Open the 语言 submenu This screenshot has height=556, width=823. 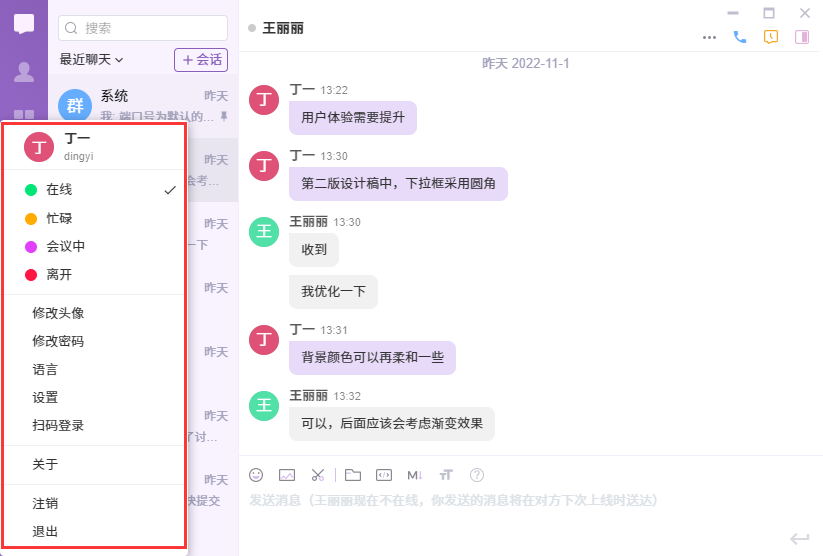pyautogui.click(x=45, y=369)
